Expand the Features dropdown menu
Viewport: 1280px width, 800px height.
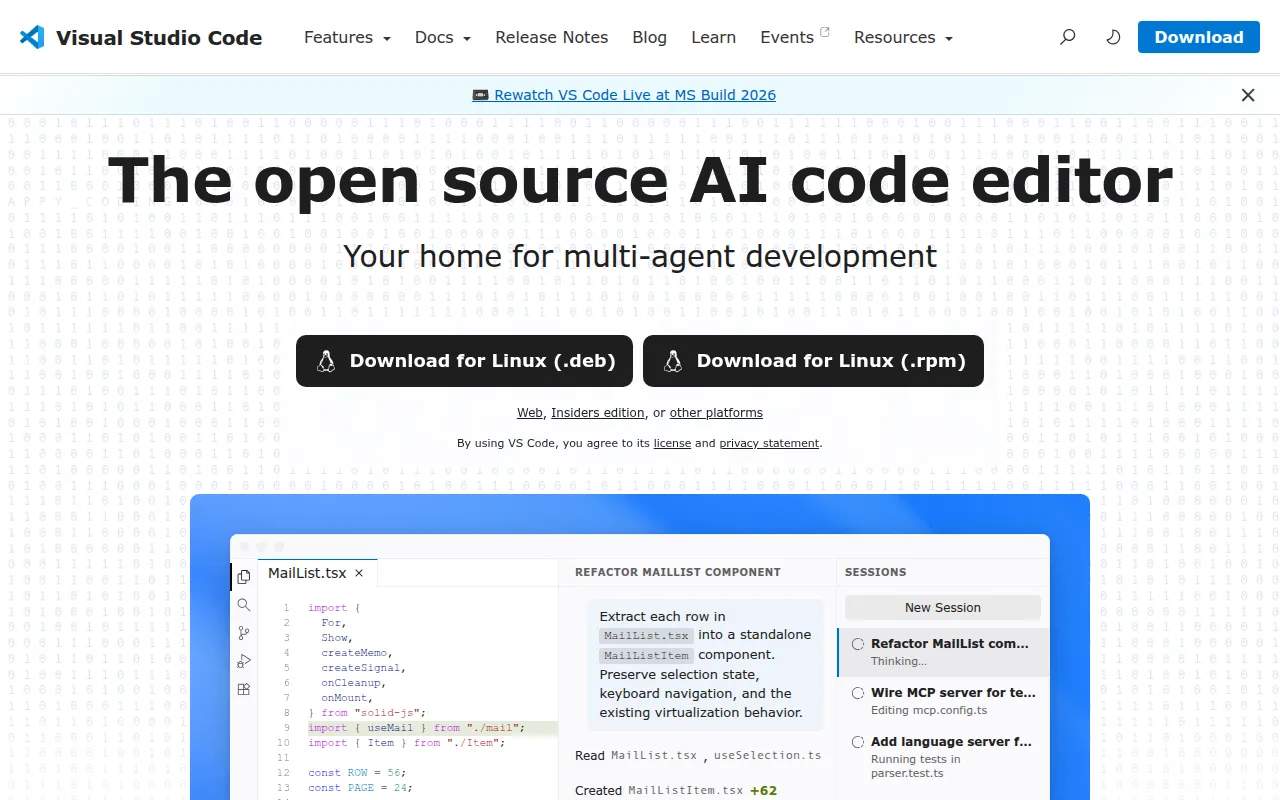(347, 37)
